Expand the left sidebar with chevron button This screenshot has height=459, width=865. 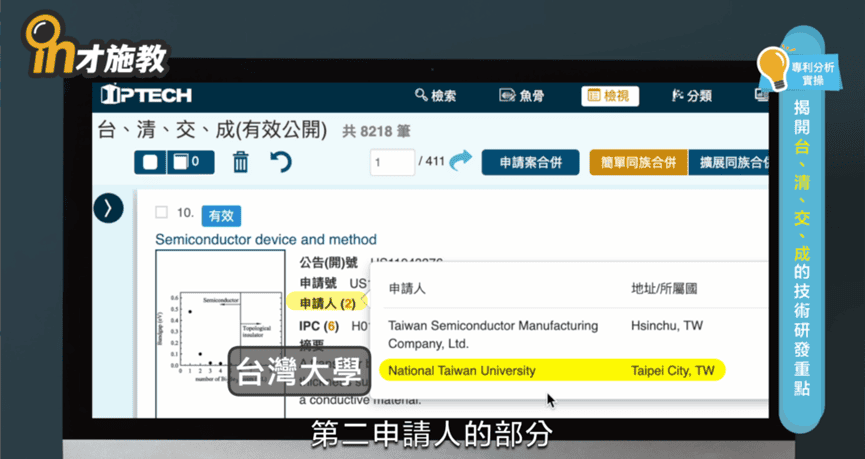click(x=108, y=208)
